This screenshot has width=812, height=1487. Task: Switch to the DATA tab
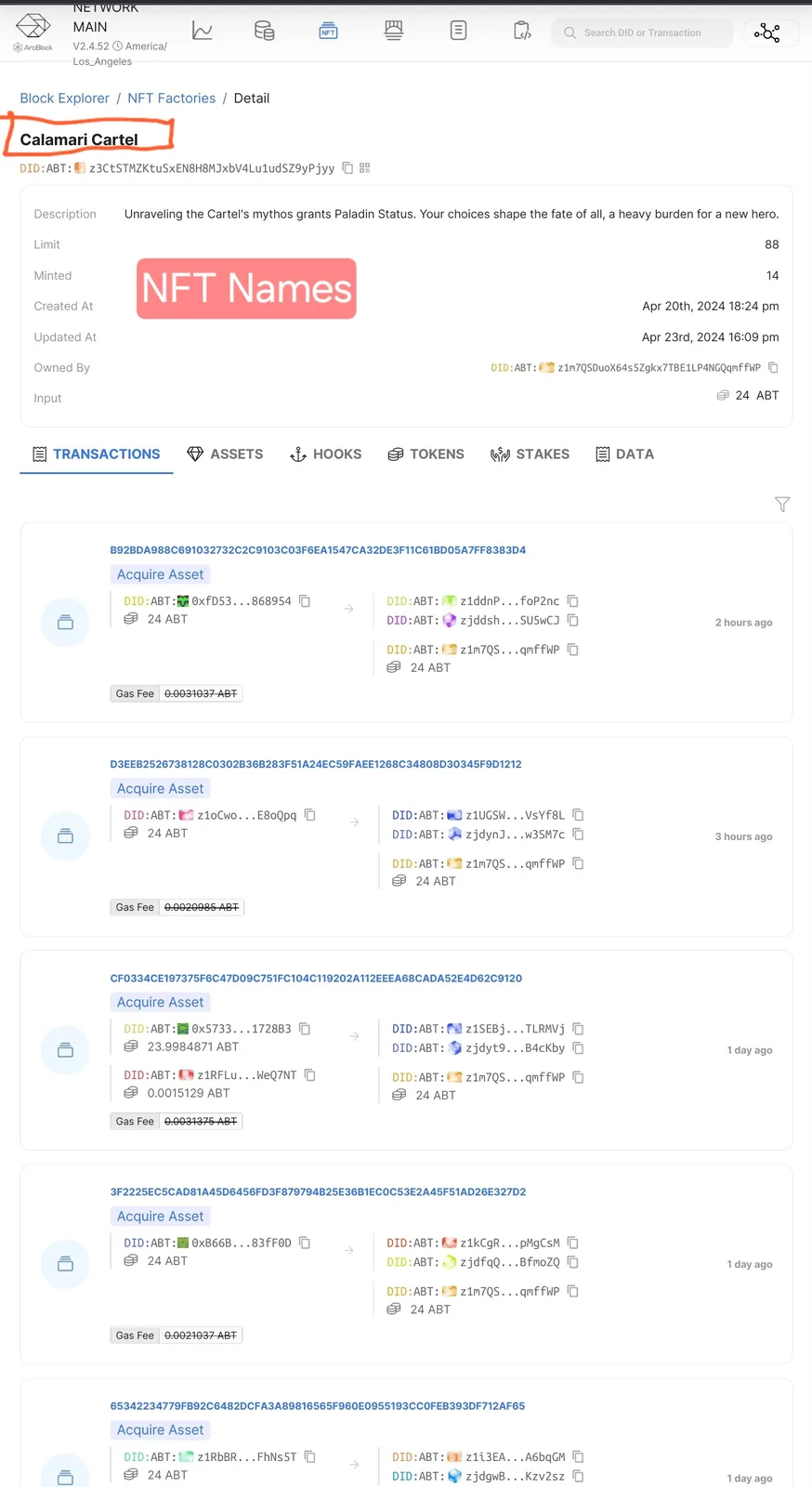click(625, 454)
